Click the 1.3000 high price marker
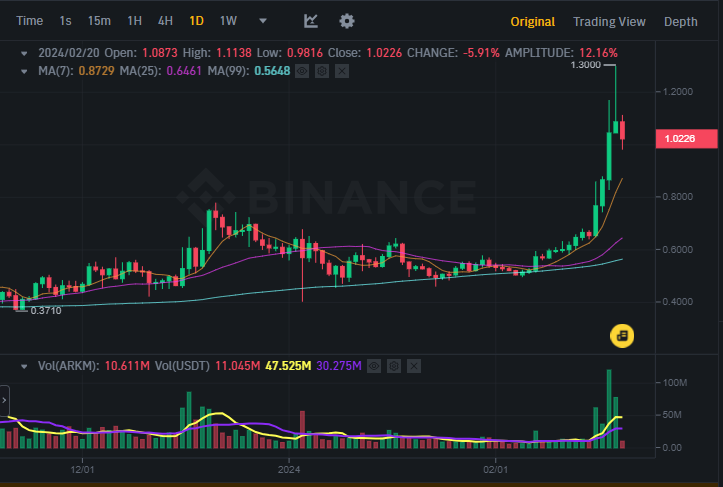 tap(586, 65)
